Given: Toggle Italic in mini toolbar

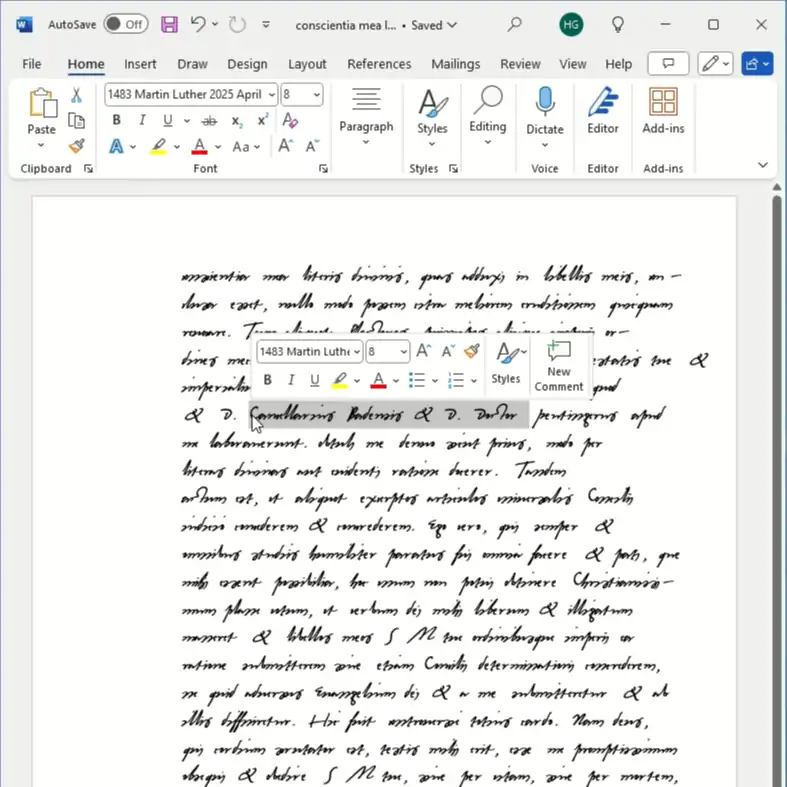Looking at the screenshot, I should [291, 380].
